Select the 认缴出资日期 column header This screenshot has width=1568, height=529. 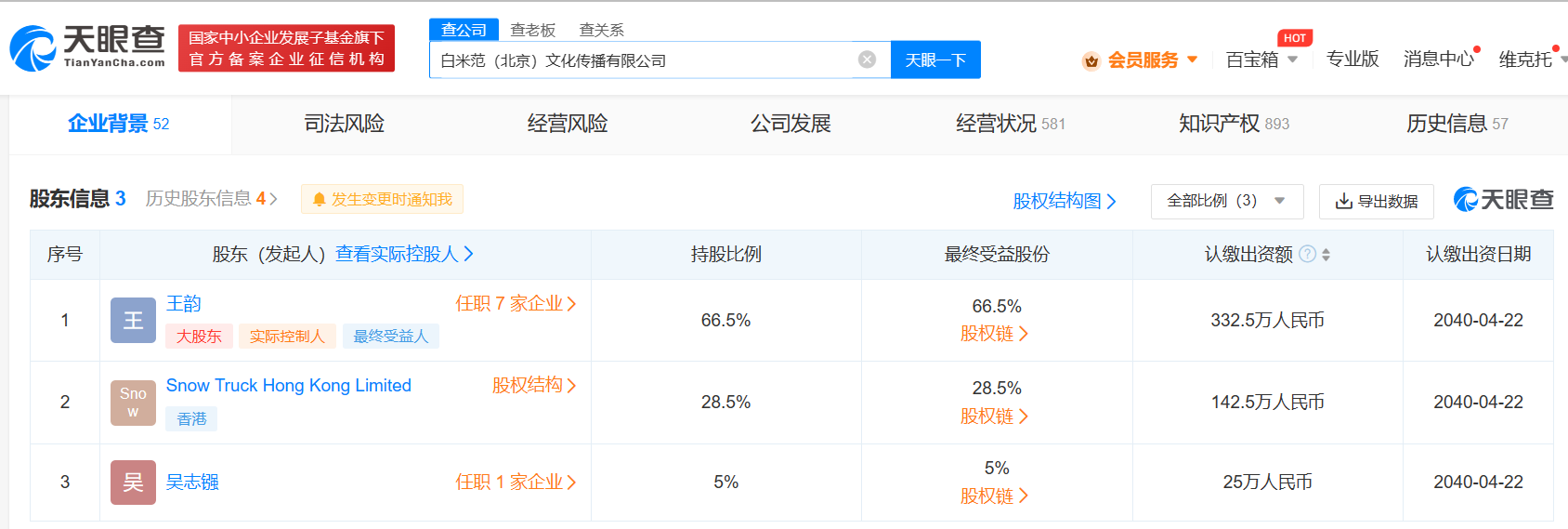1478,254
